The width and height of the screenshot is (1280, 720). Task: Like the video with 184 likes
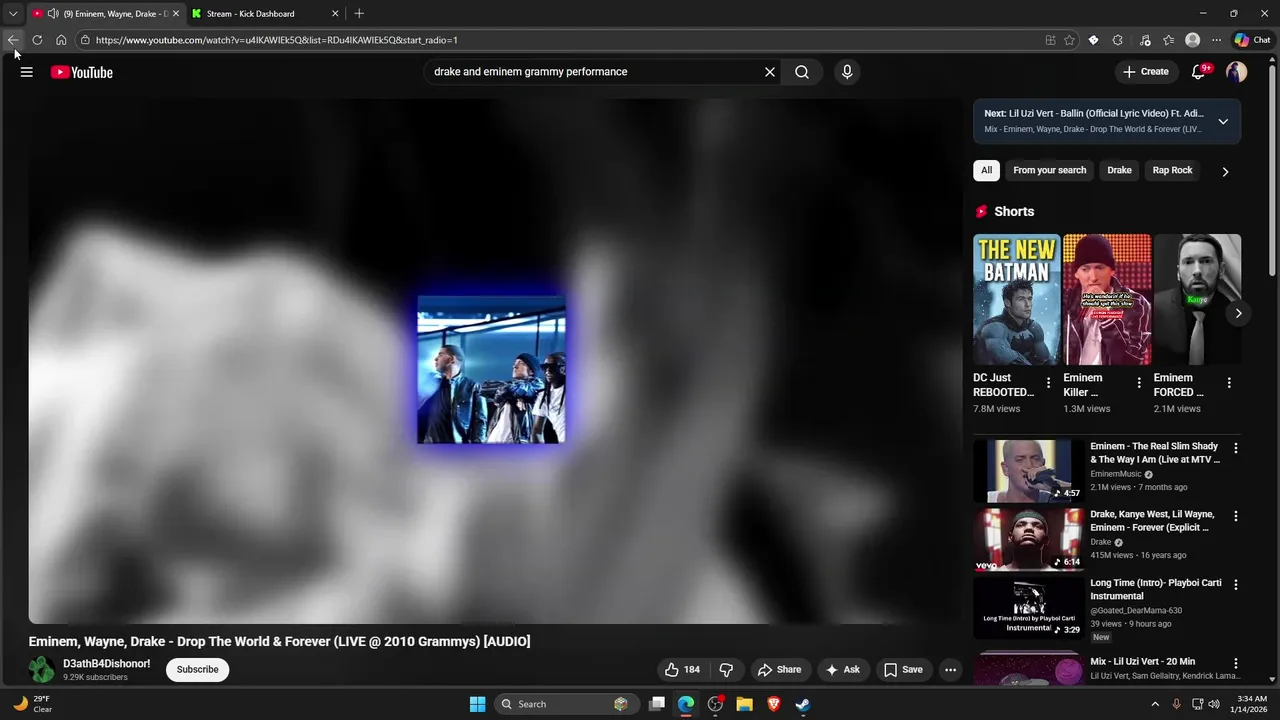pyautogui.click(x=684, y=670)
